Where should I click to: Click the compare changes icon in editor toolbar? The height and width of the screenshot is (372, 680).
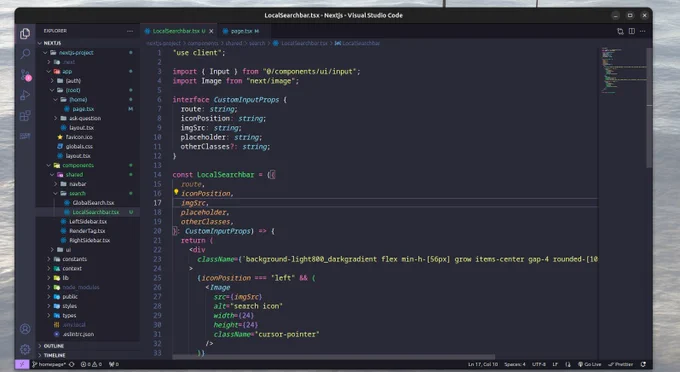pos(620,31)
